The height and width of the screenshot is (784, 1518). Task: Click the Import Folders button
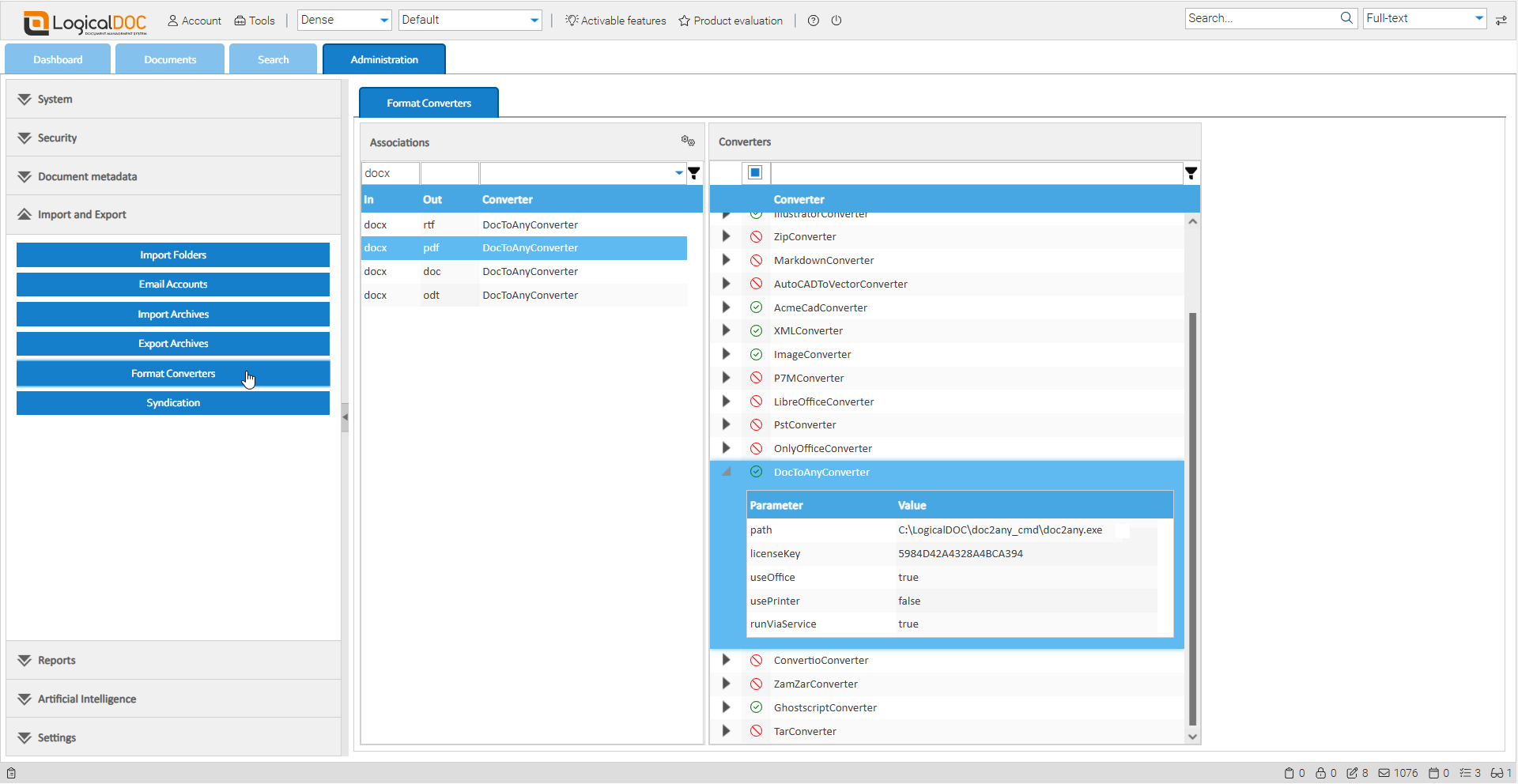(173, 255)
